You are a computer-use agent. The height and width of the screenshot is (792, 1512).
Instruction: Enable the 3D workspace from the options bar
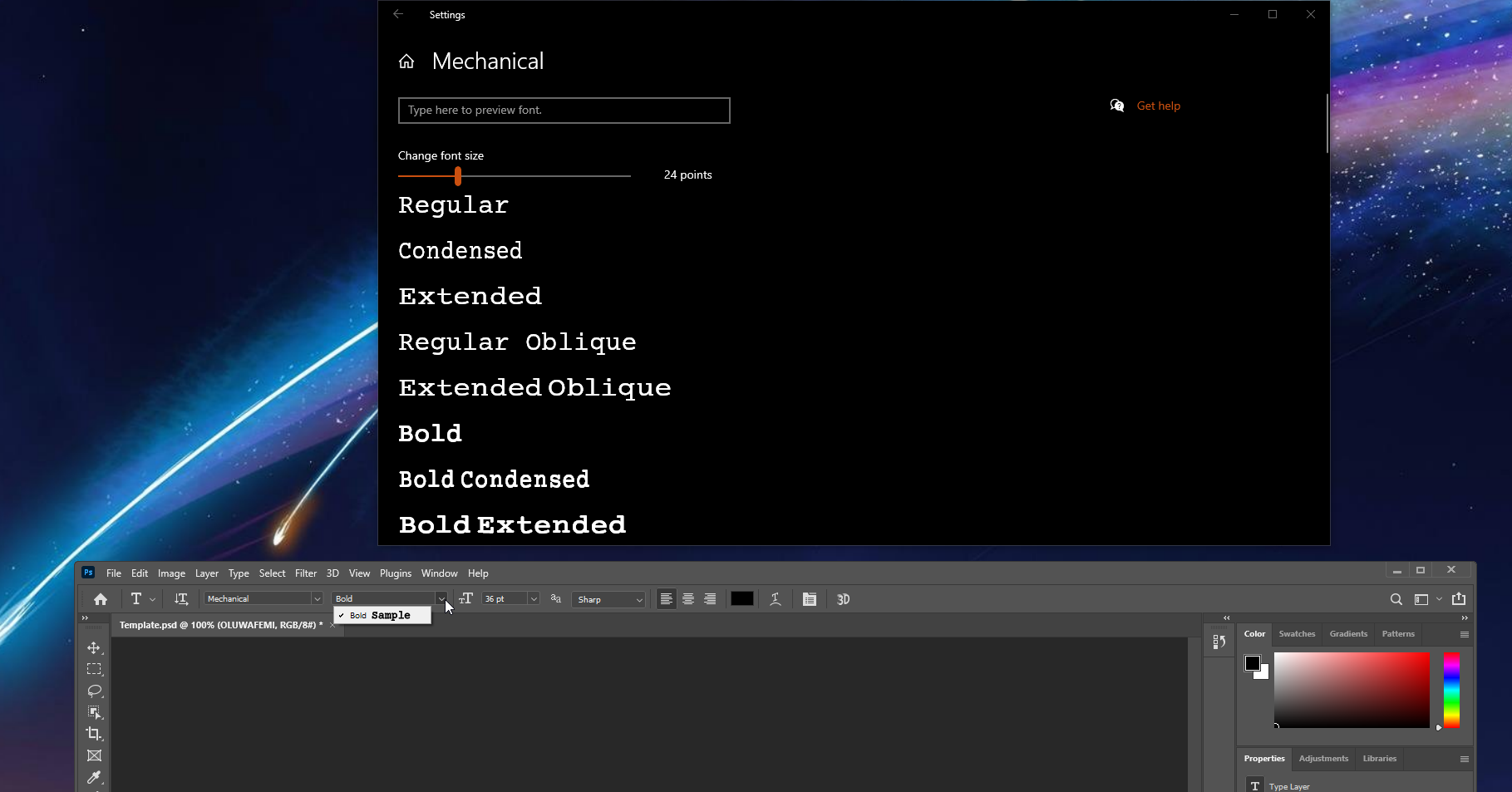843,598
